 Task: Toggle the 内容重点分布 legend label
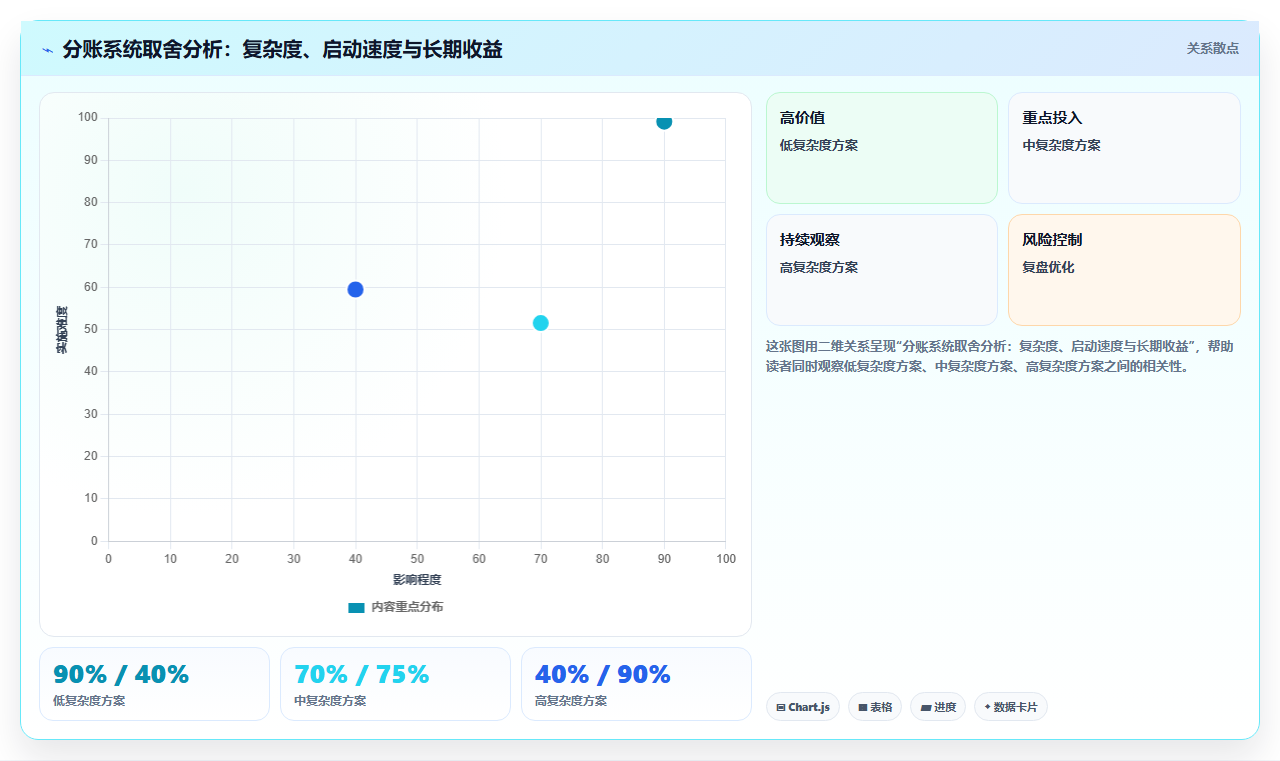pos(407,607)
